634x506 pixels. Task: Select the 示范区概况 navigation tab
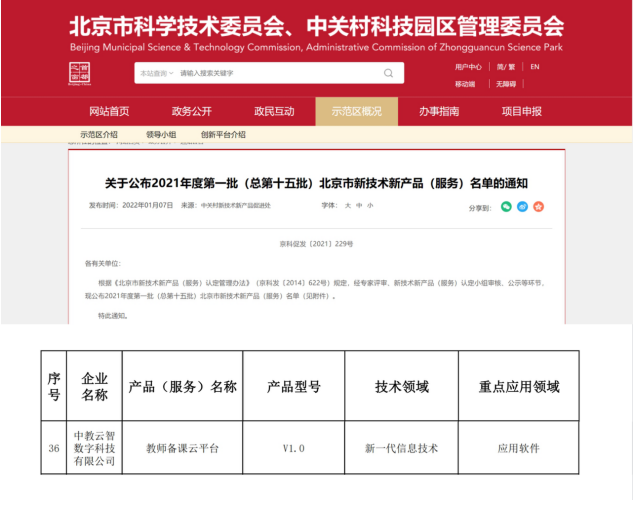tap(356, 111)
